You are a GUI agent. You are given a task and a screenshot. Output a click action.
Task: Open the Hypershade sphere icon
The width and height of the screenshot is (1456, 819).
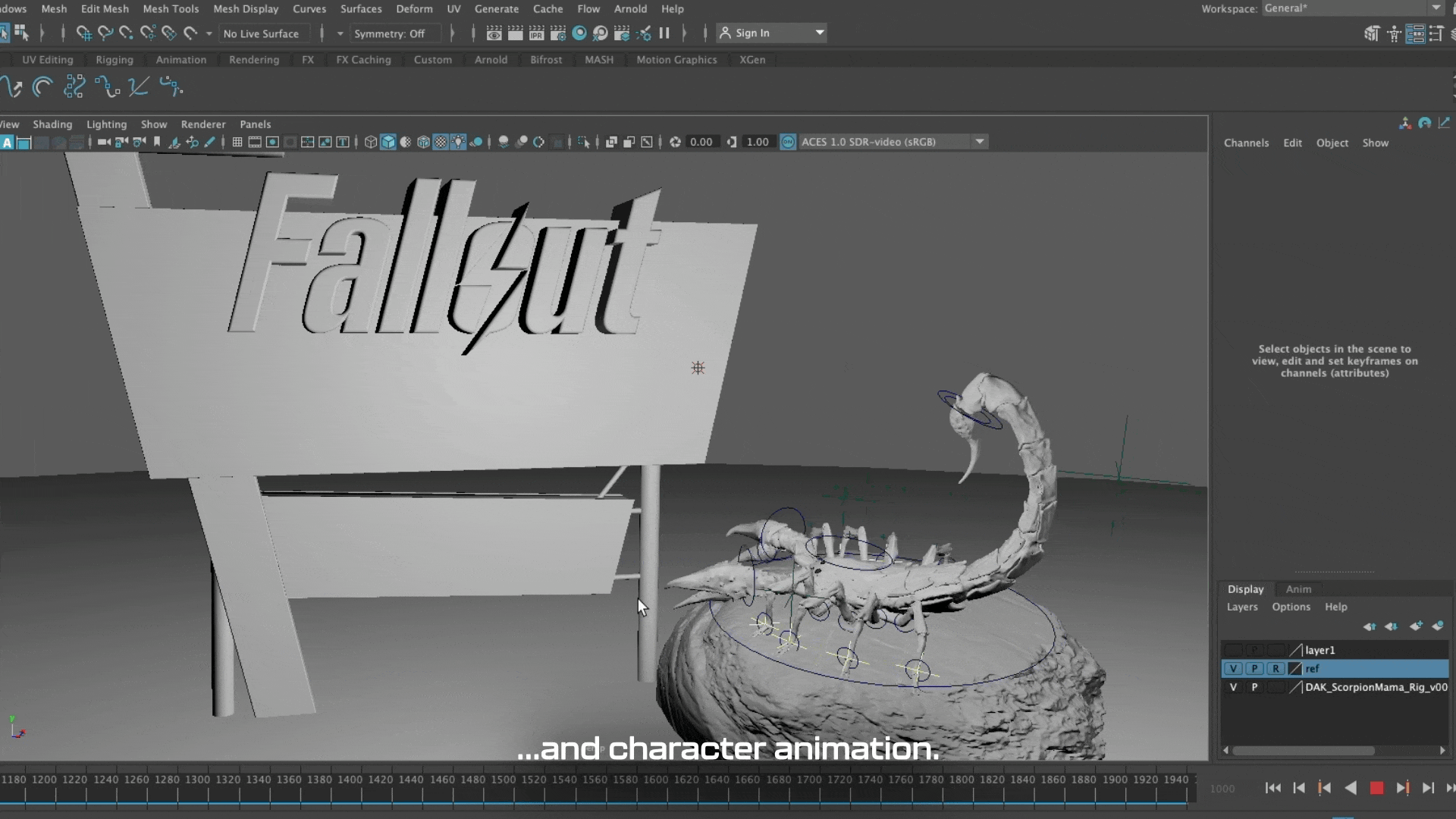coord(579,33)
